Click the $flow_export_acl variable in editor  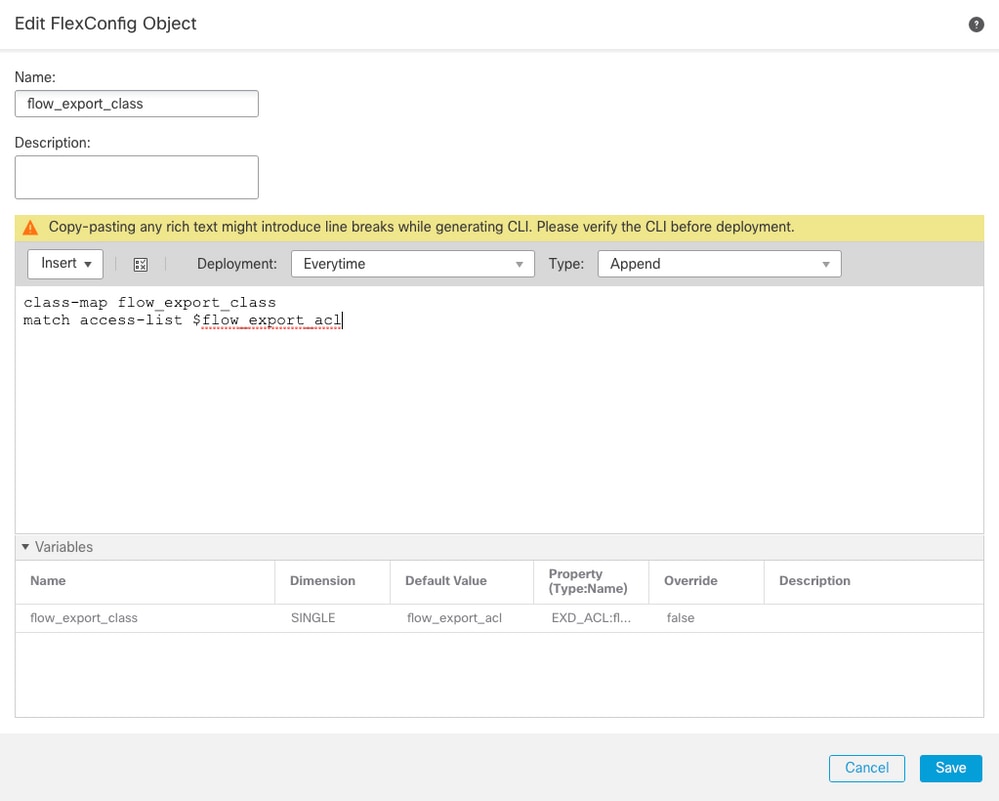[x=267, y=320]
